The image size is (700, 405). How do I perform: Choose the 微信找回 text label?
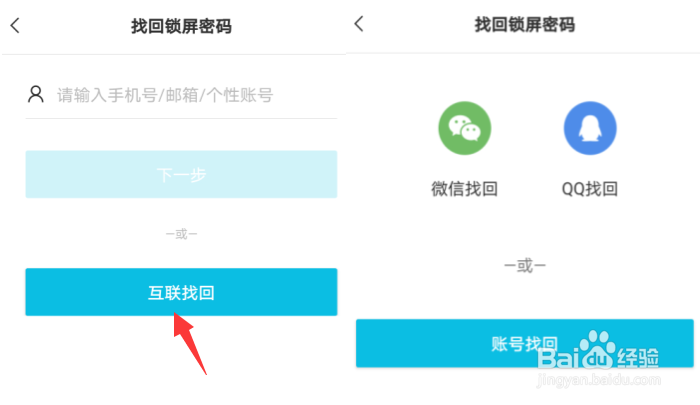(x=464, y=189)
